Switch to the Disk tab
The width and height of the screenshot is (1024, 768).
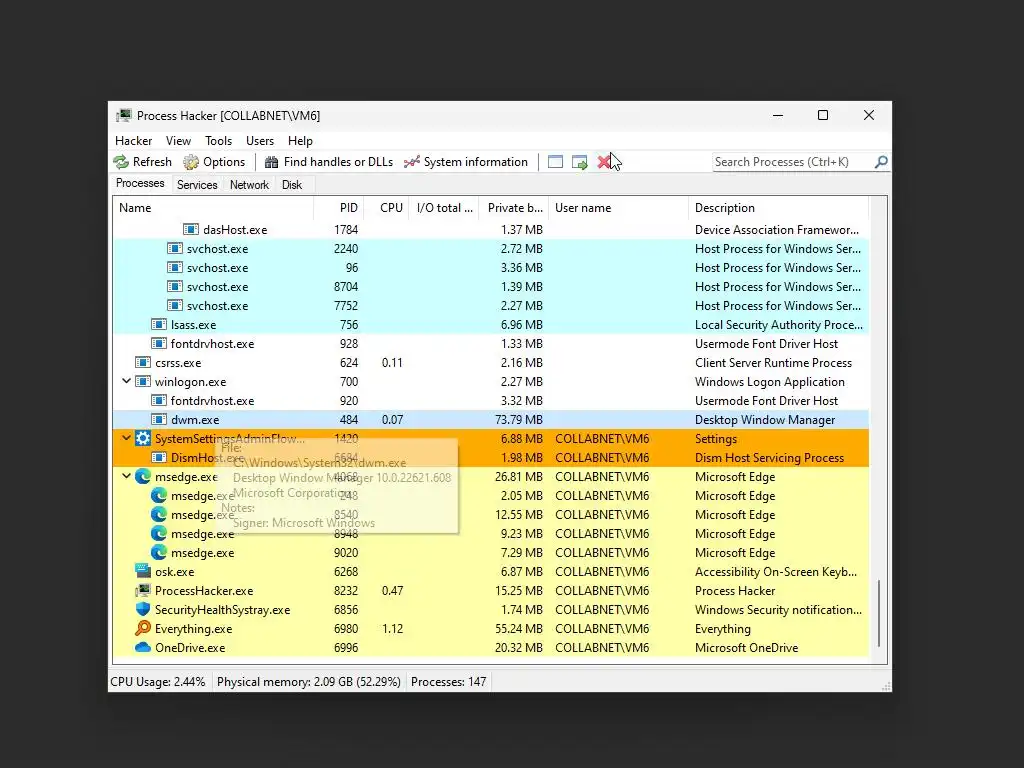point(292,185)
